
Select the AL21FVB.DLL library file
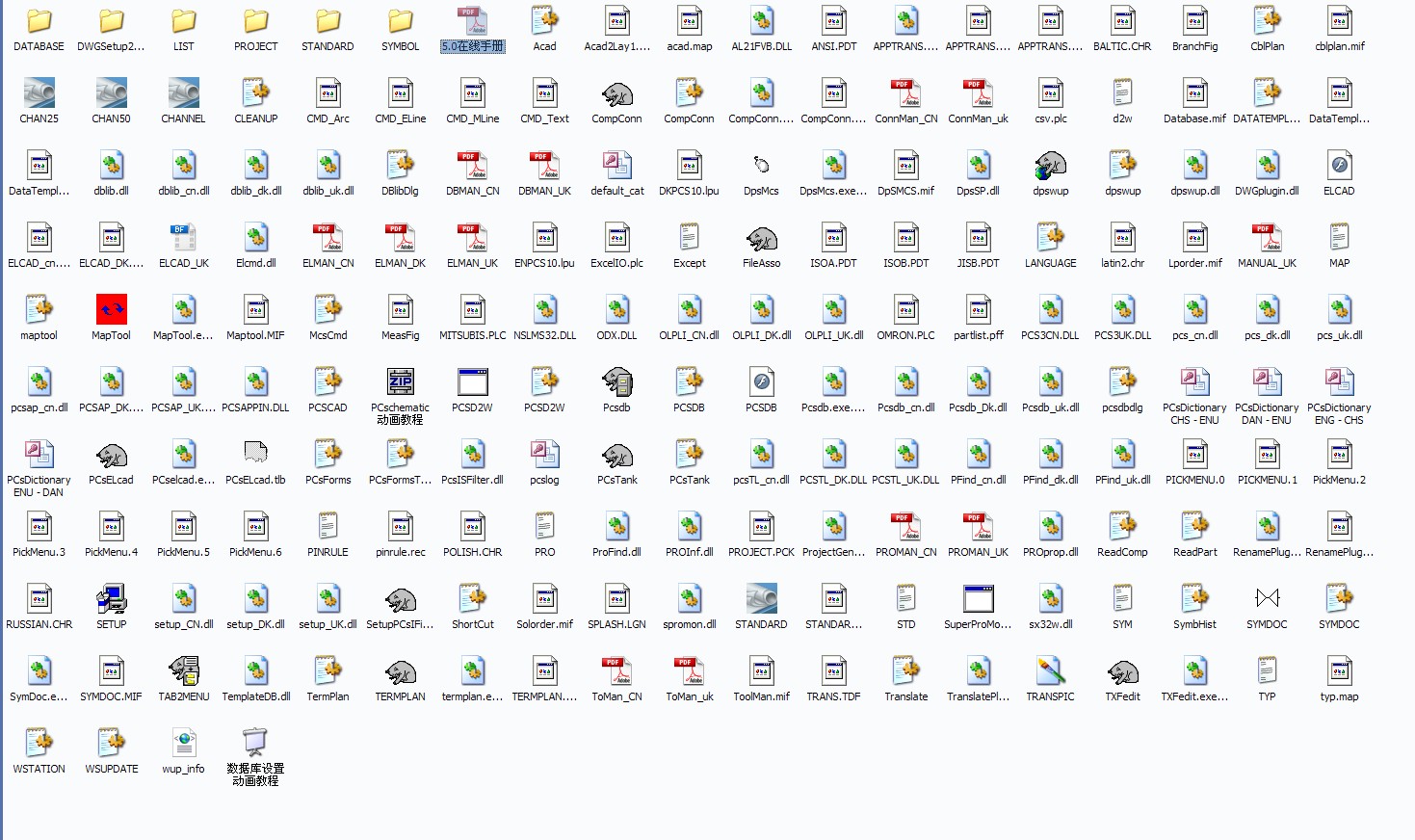[762, 20]
